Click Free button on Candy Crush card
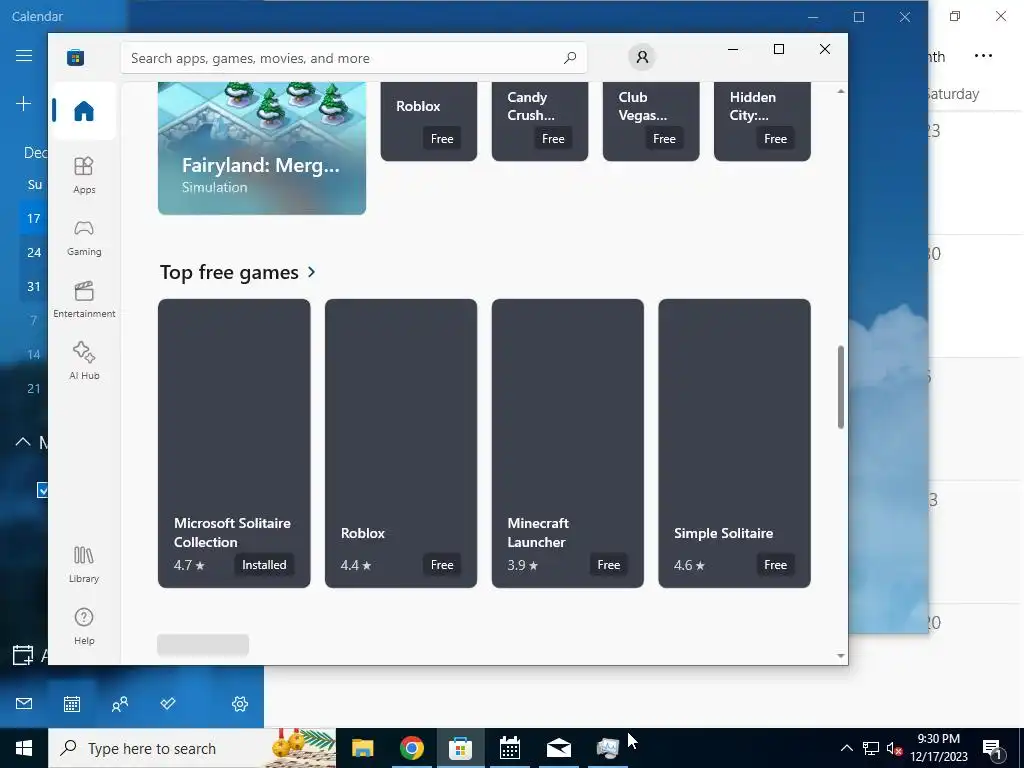1024x768 pixels. (x=552, y=138)
